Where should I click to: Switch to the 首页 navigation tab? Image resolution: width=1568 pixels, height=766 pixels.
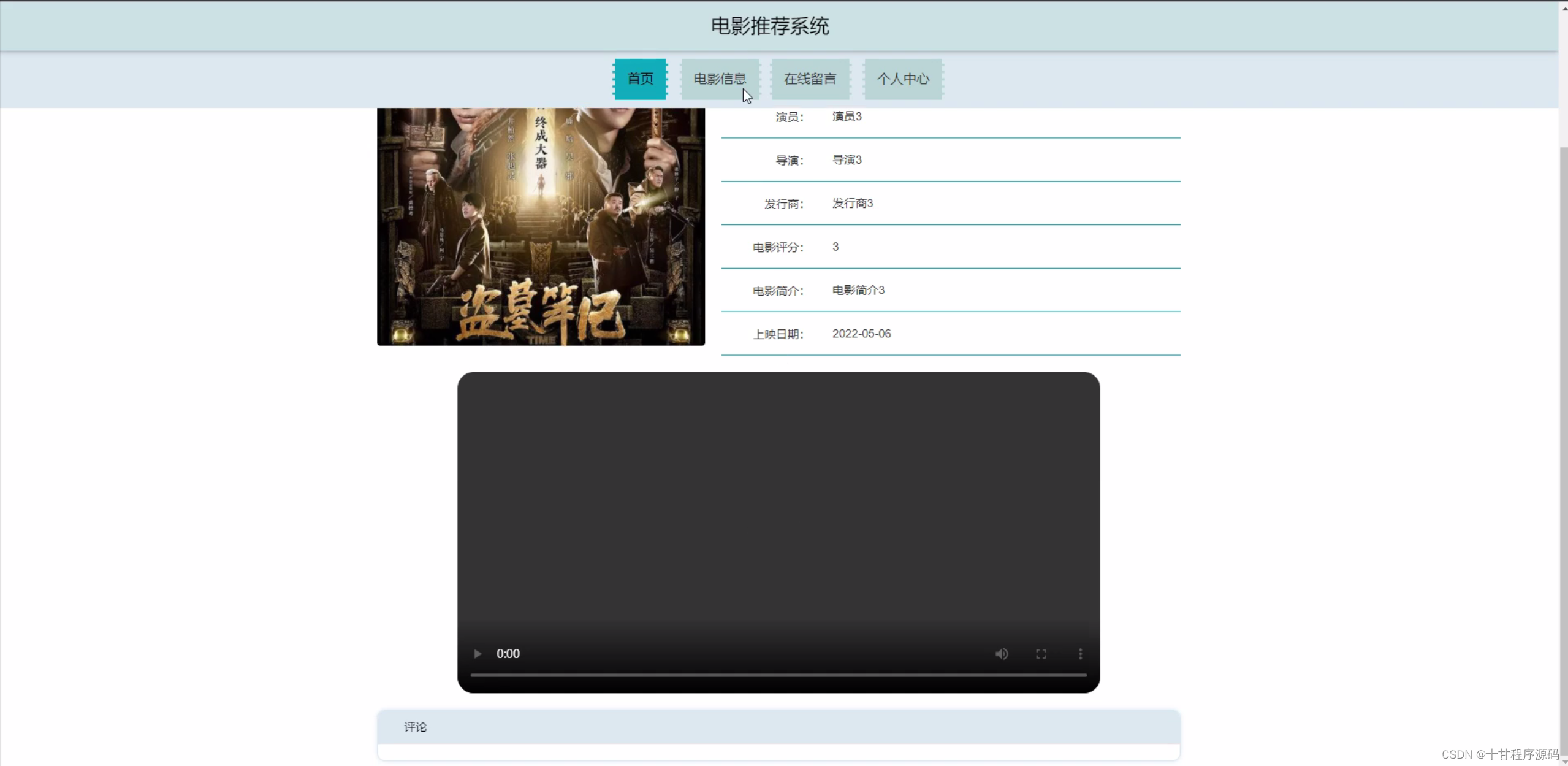(x=639, y=79)
